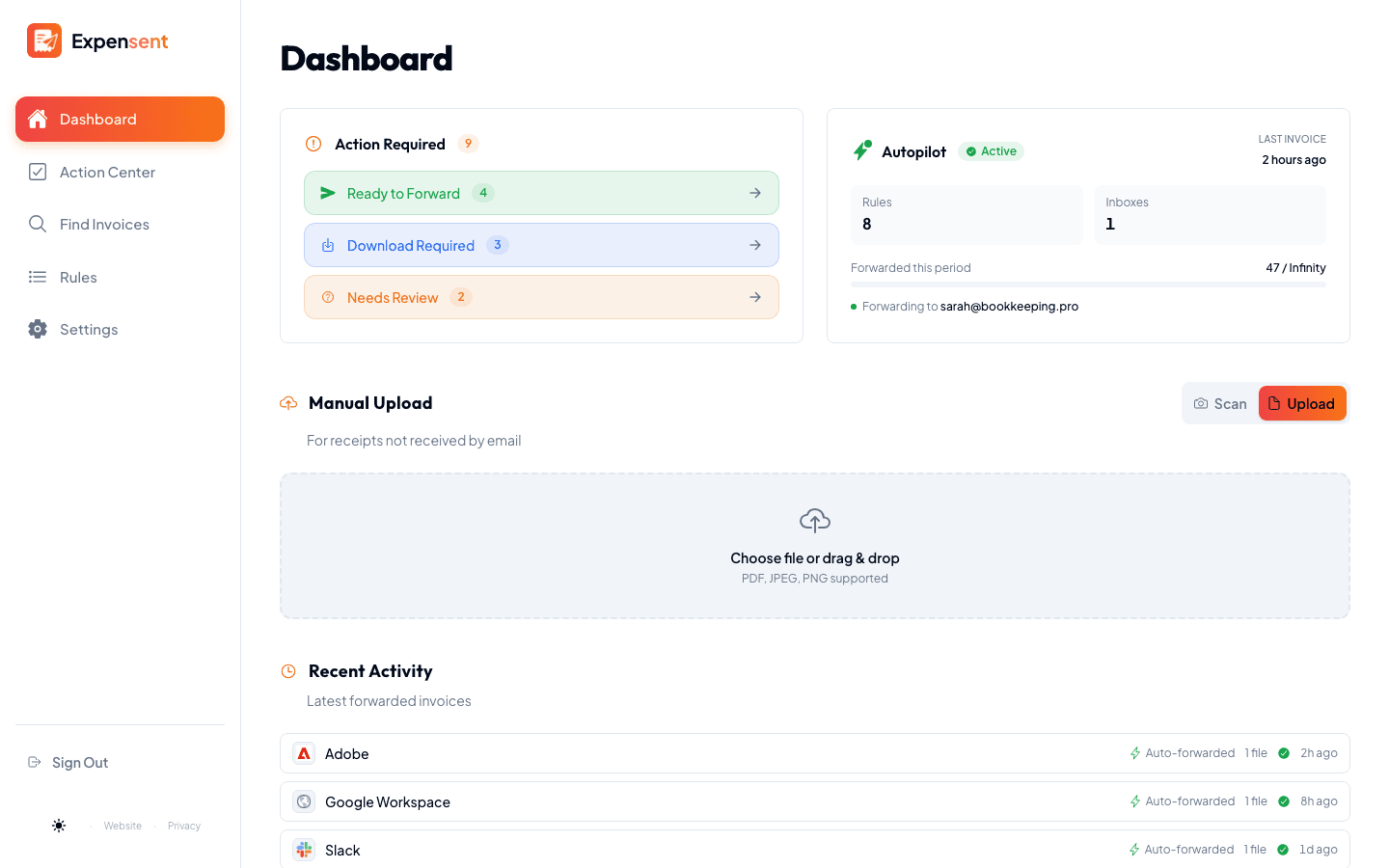This screenshot has height=868, width=1389.
Task: Expand the Download Required row arrow
Action: pyautogui.click(x=755, y=244)
